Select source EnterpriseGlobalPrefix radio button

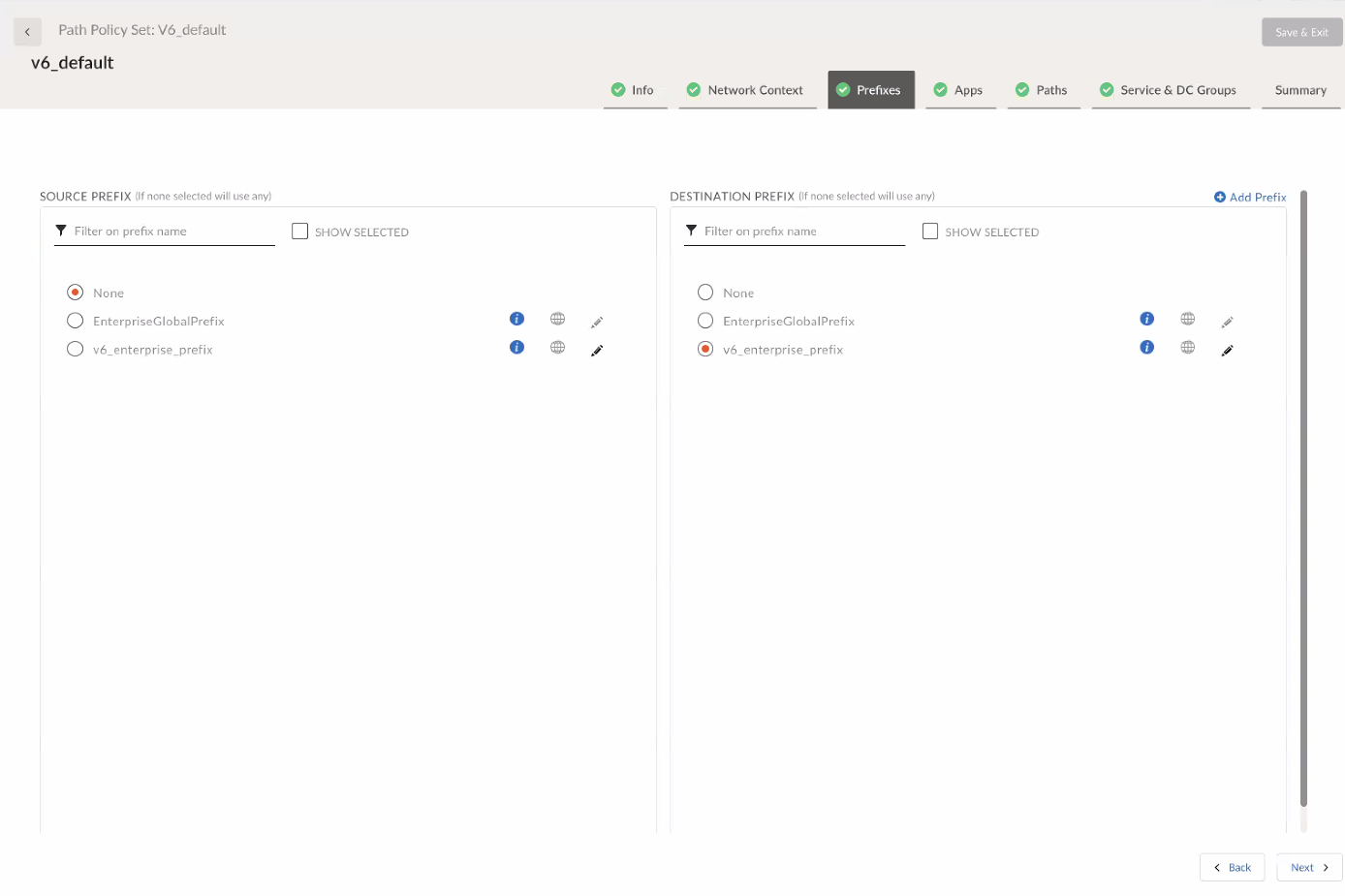(x=76, y=321)
